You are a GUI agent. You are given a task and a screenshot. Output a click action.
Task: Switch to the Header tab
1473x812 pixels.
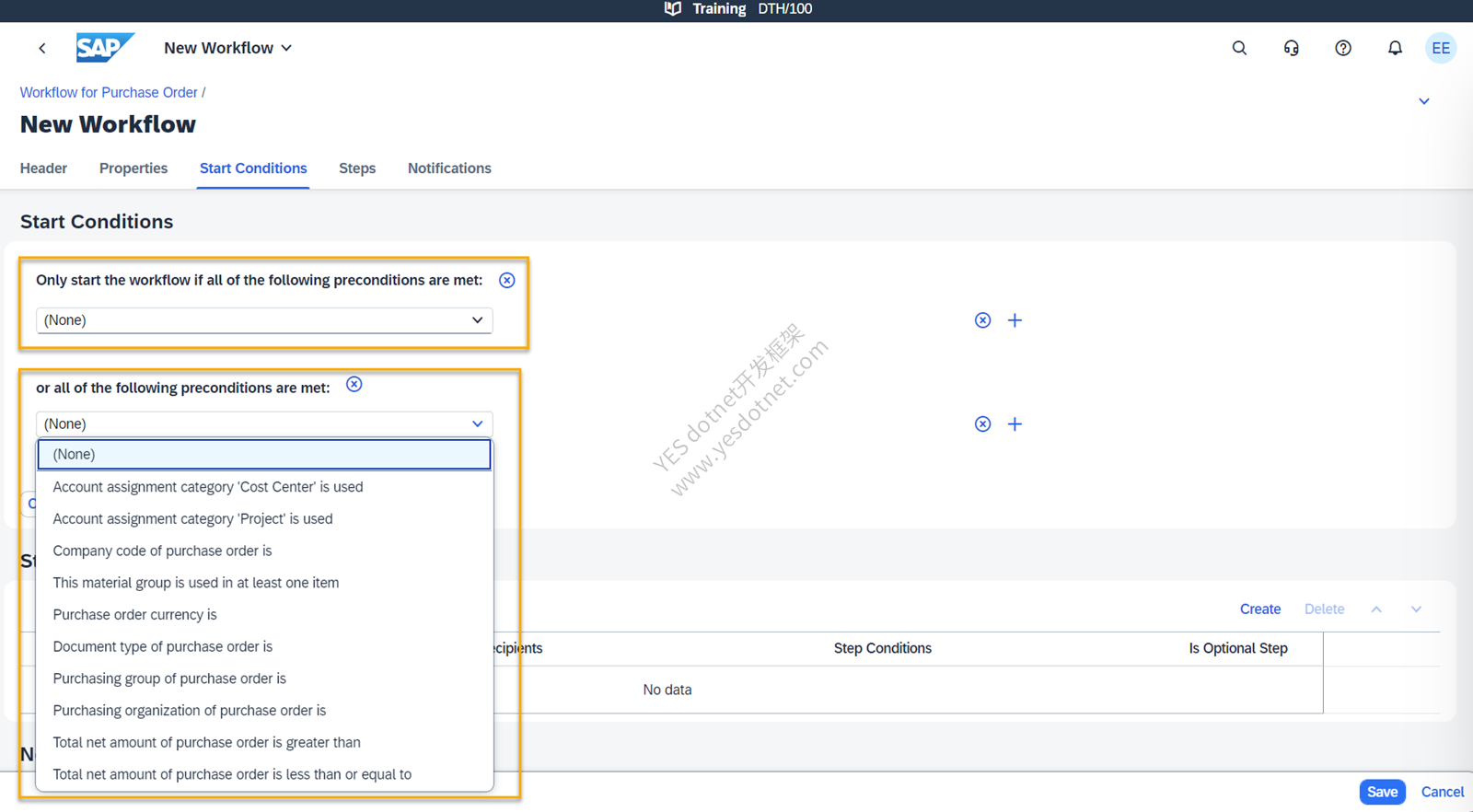43,168
